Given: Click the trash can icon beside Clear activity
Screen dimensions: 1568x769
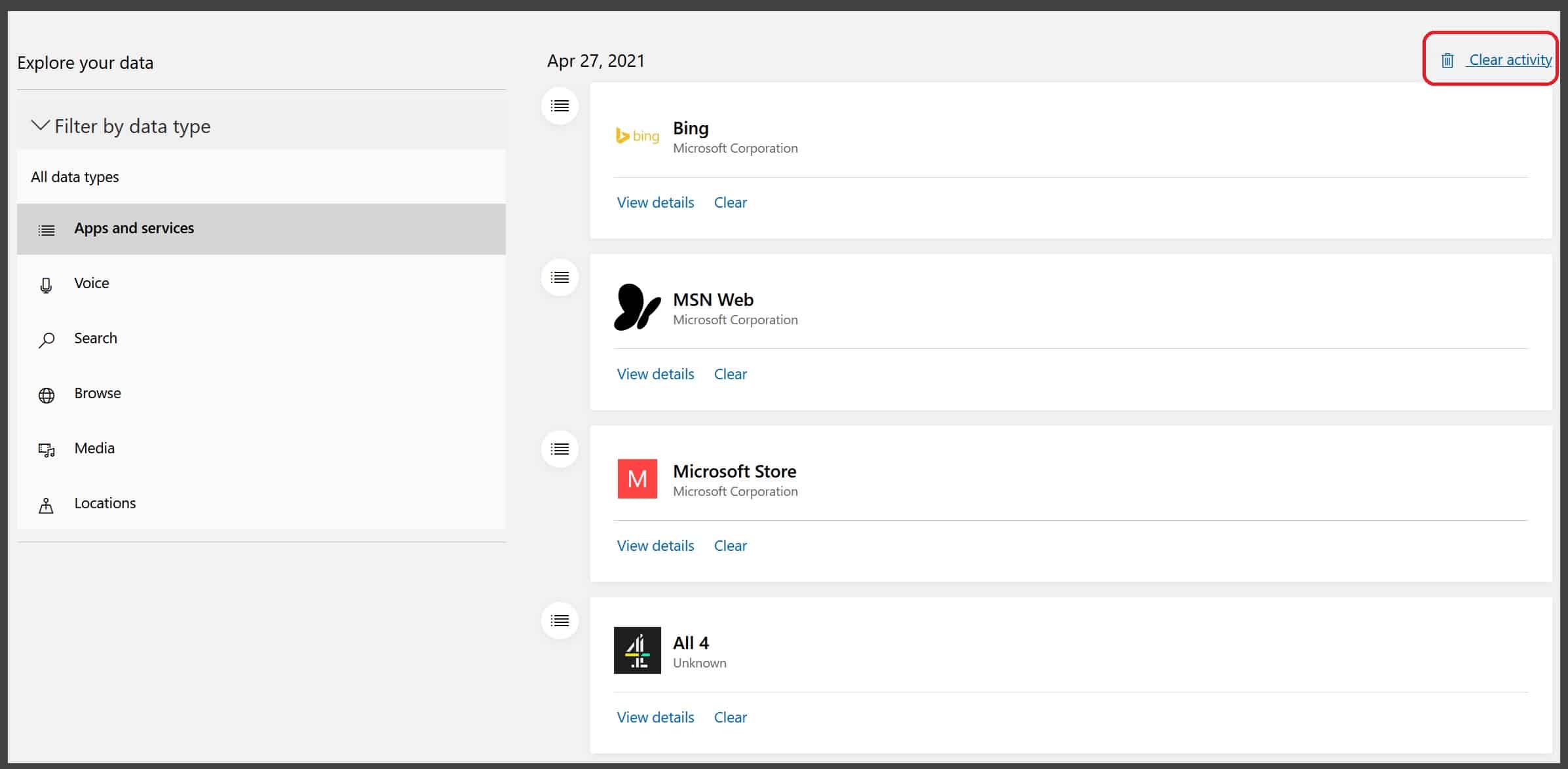Looking at the screenshot, I should (1447, 60).
